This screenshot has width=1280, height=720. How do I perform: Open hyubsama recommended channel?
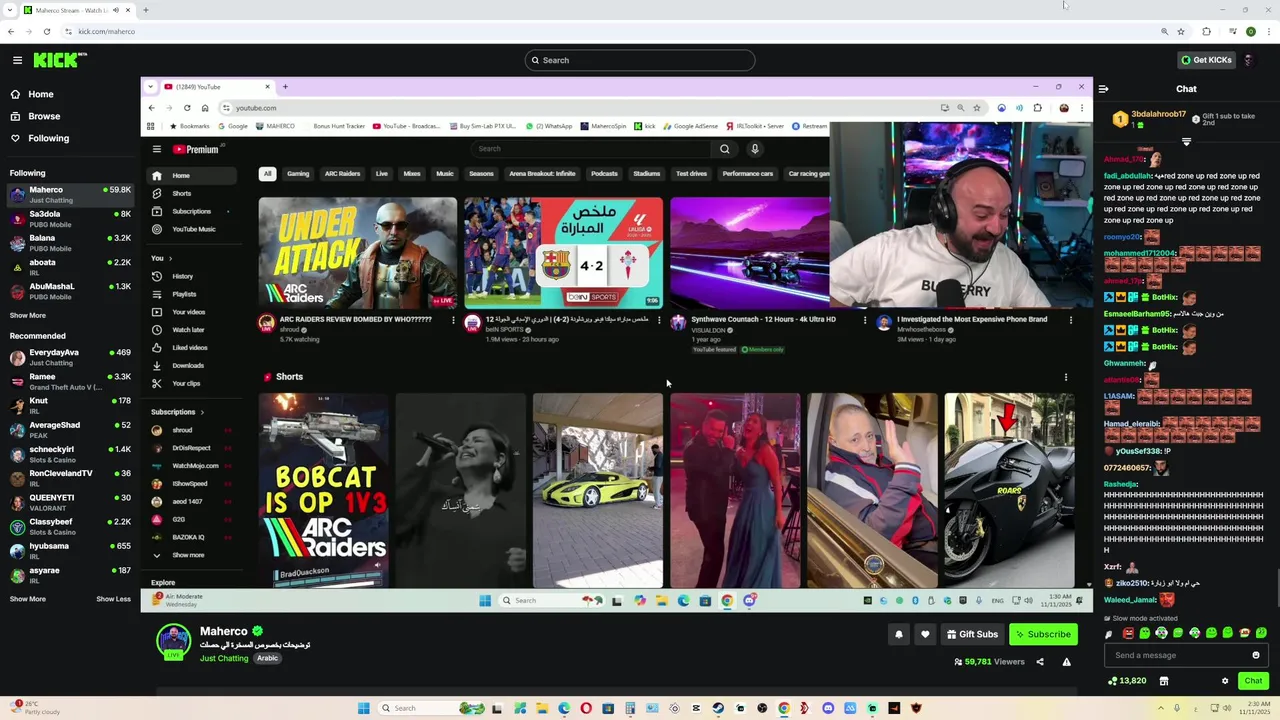[x=70, y=550]
